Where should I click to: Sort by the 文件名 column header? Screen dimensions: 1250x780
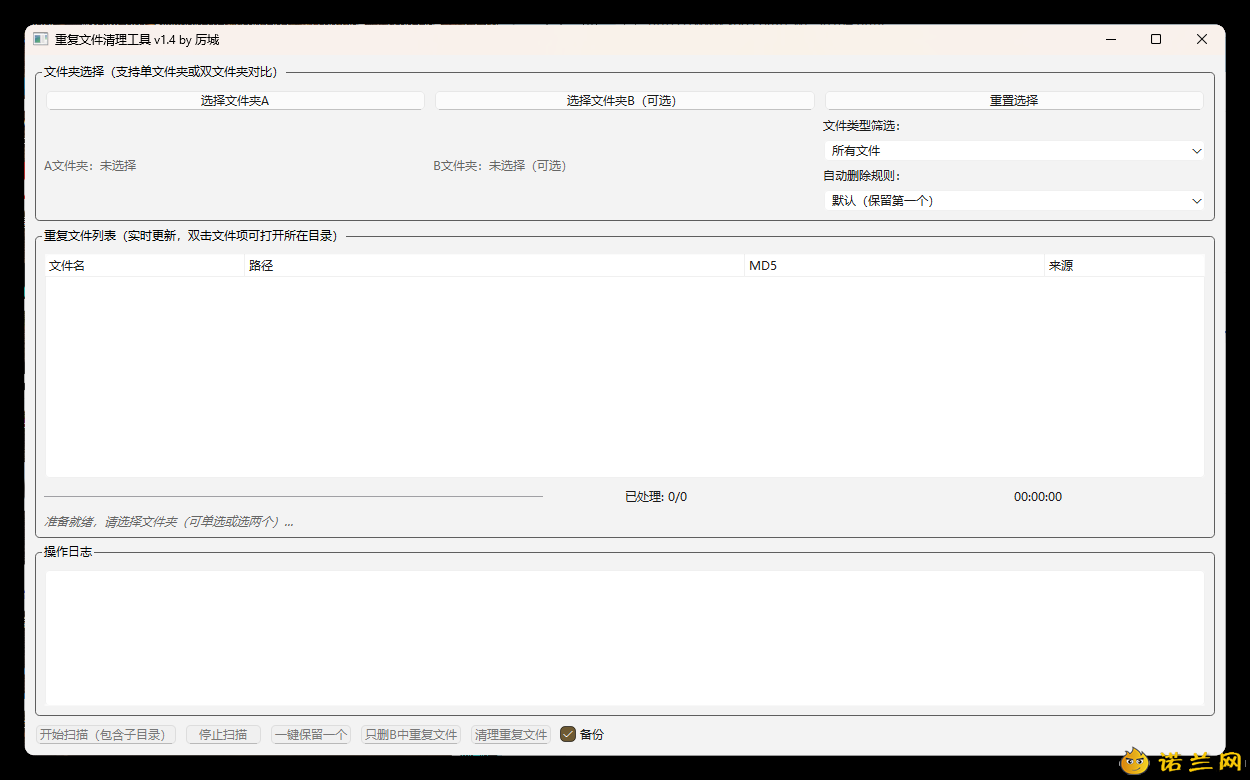[145, 266]
